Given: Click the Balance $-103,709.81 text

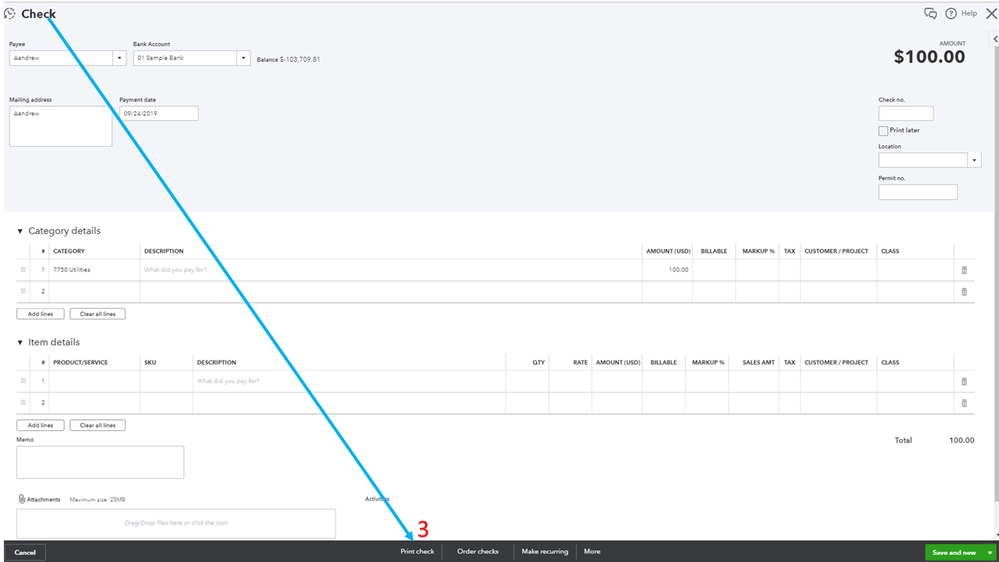Looking at the screenshot, I should coord(288,59).
